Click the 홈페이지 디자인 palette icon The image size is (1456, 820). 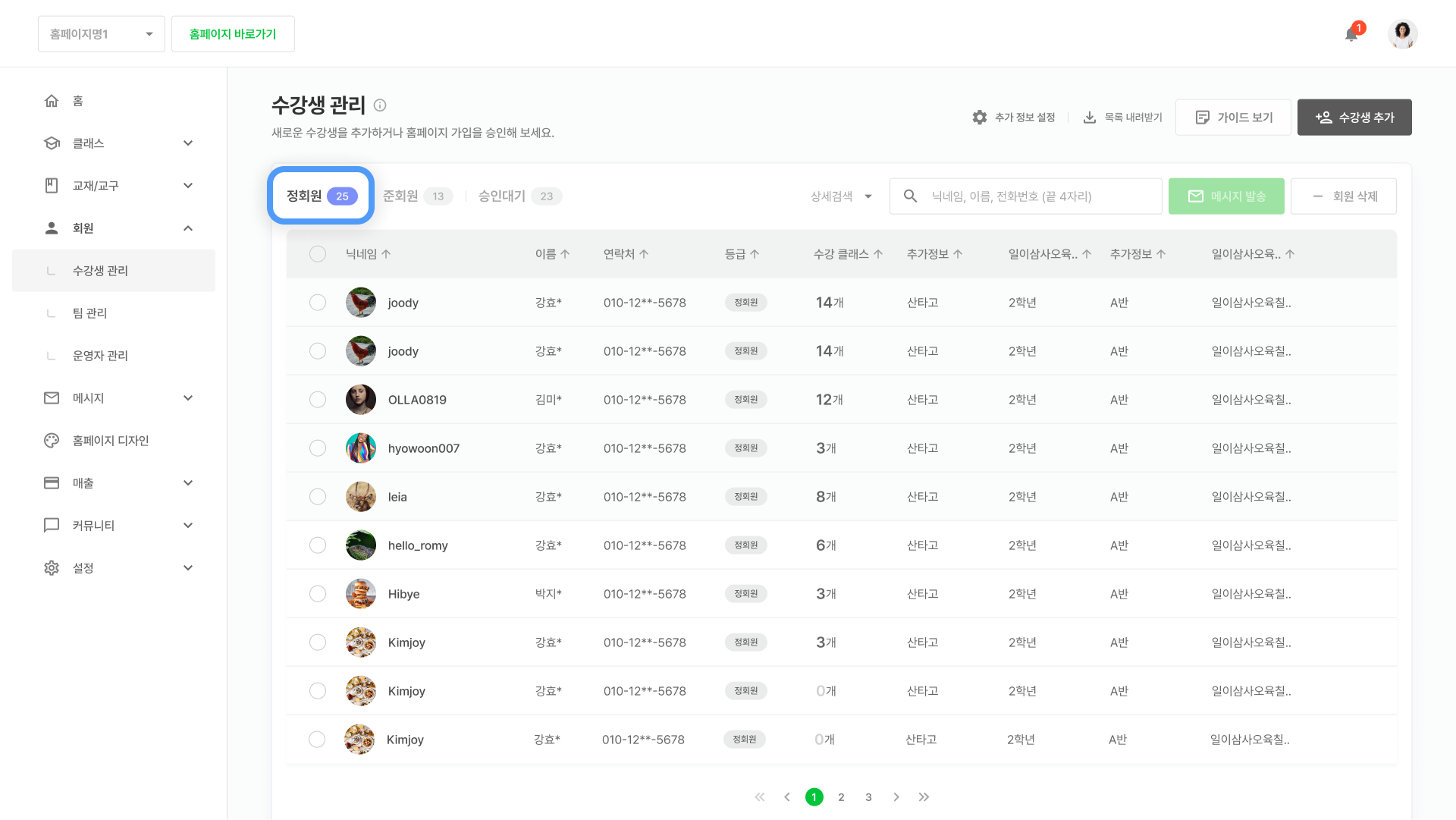click(x=52, y=441)
